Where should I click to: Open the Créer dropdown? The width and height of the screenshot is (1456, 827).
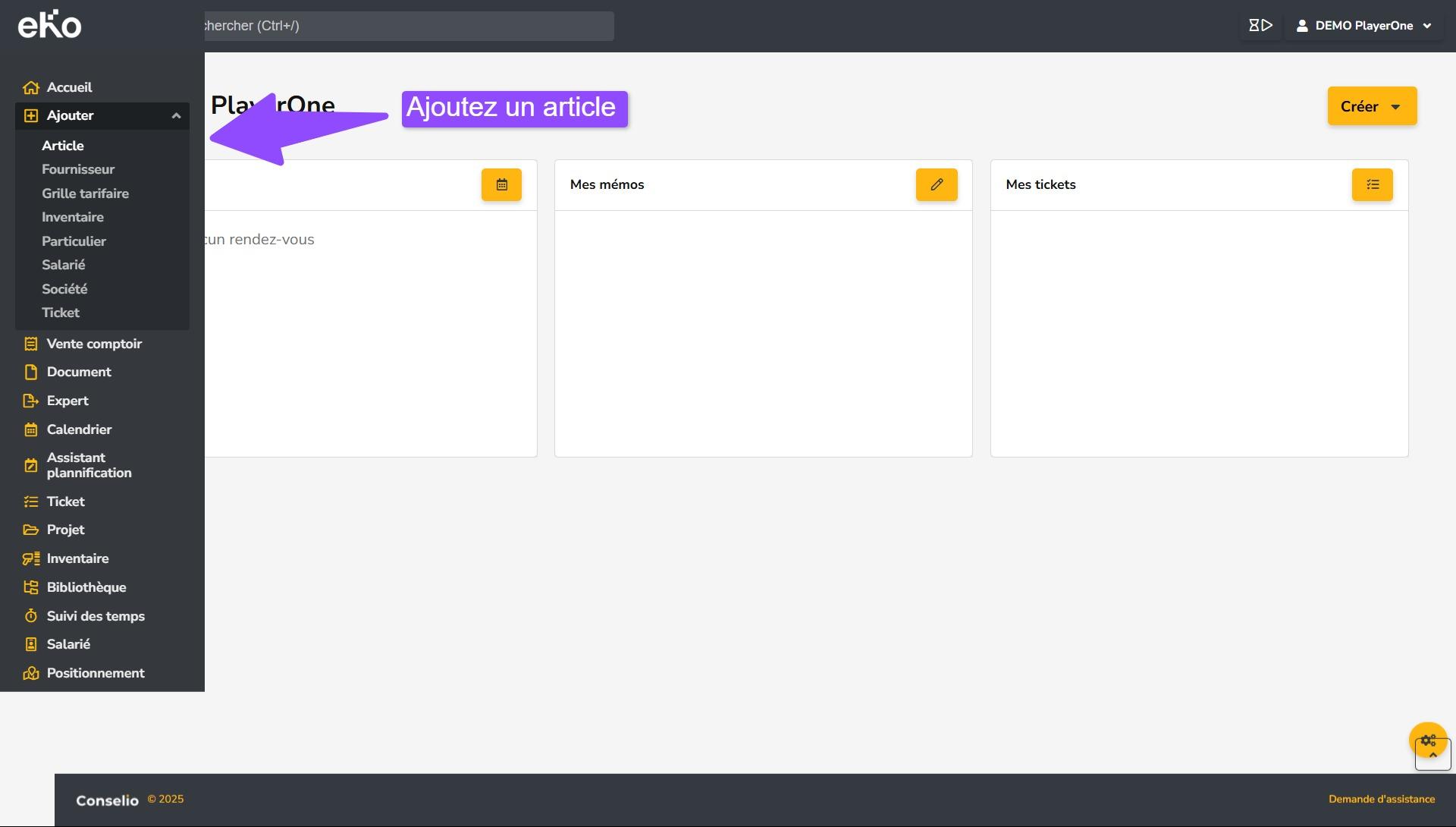point(1371,106)
